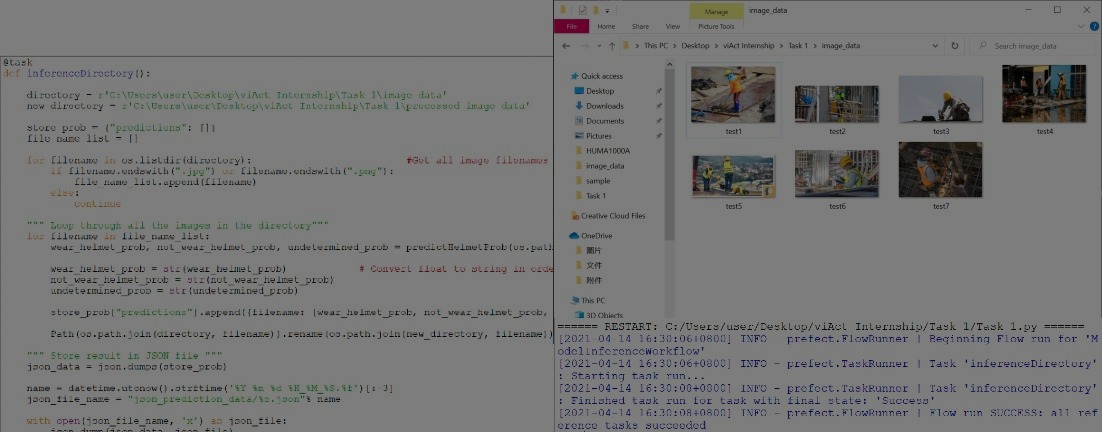Viewport: 1102px width, 432px height.
Task: Open the customize quick access toolbar dropdown
Action: (607, 9)
